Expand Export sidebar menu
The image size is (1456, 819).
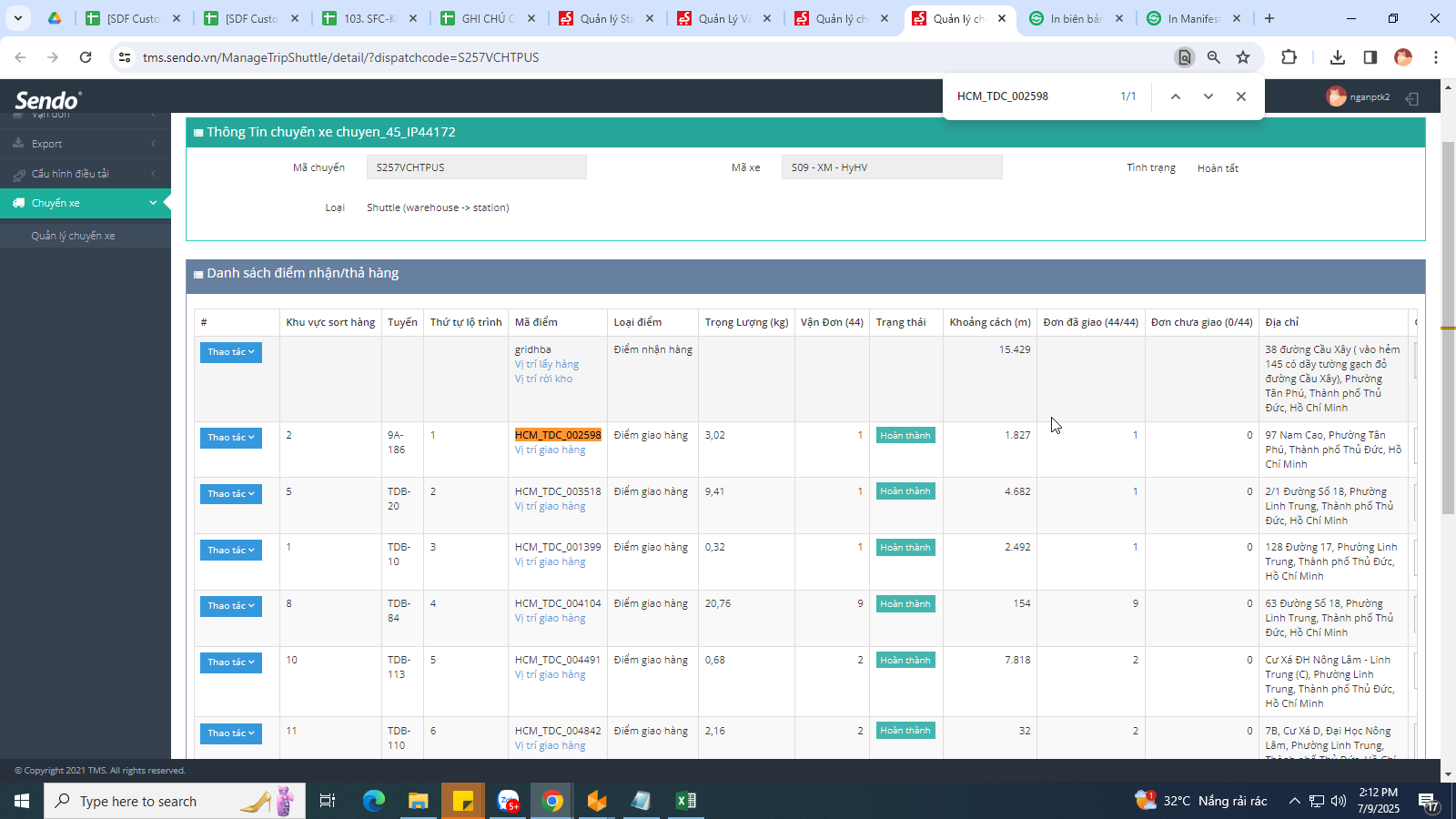coord(86,144)
